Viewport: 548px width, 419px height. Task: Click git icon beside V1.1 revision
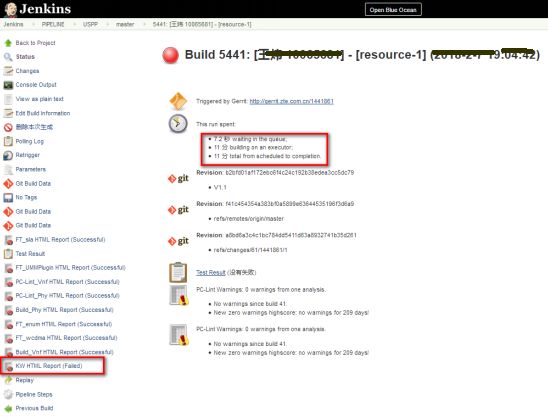[x=178, y=179]
